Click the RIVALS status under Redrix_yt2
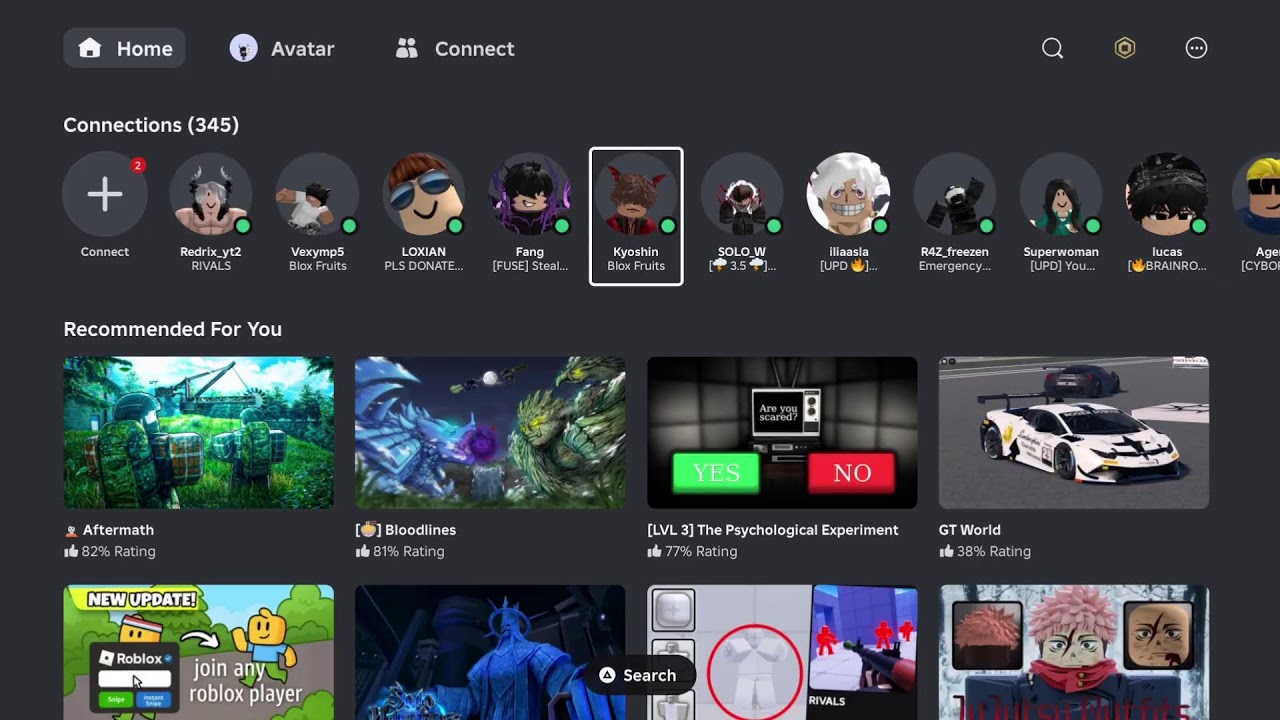Image resolution: width=1280 pixels, height=720 pixels. pos(211,266)
